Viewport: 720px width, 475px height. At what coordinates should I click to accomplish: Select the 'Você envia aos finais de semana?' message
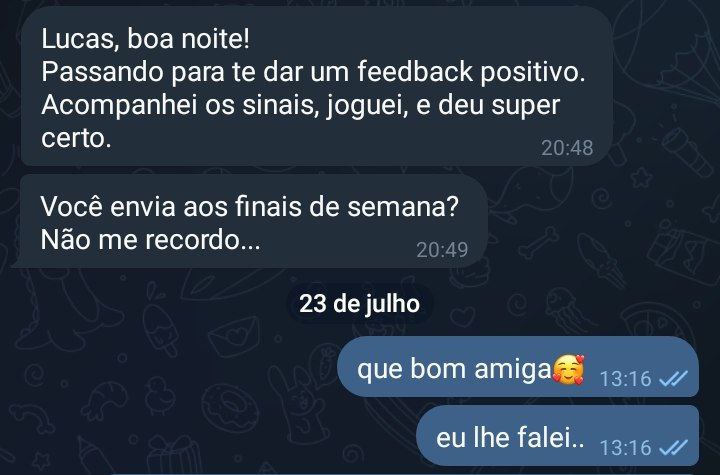coord(250,221)
